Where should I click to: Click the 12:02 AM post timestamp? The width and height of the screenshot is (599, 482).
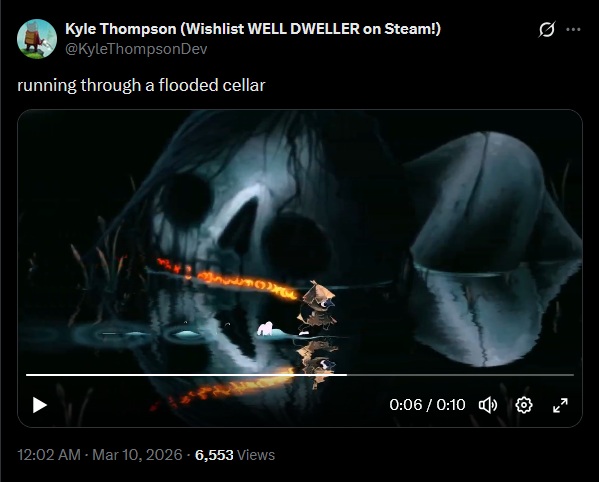pyautogui.click(x=49, y=455)
